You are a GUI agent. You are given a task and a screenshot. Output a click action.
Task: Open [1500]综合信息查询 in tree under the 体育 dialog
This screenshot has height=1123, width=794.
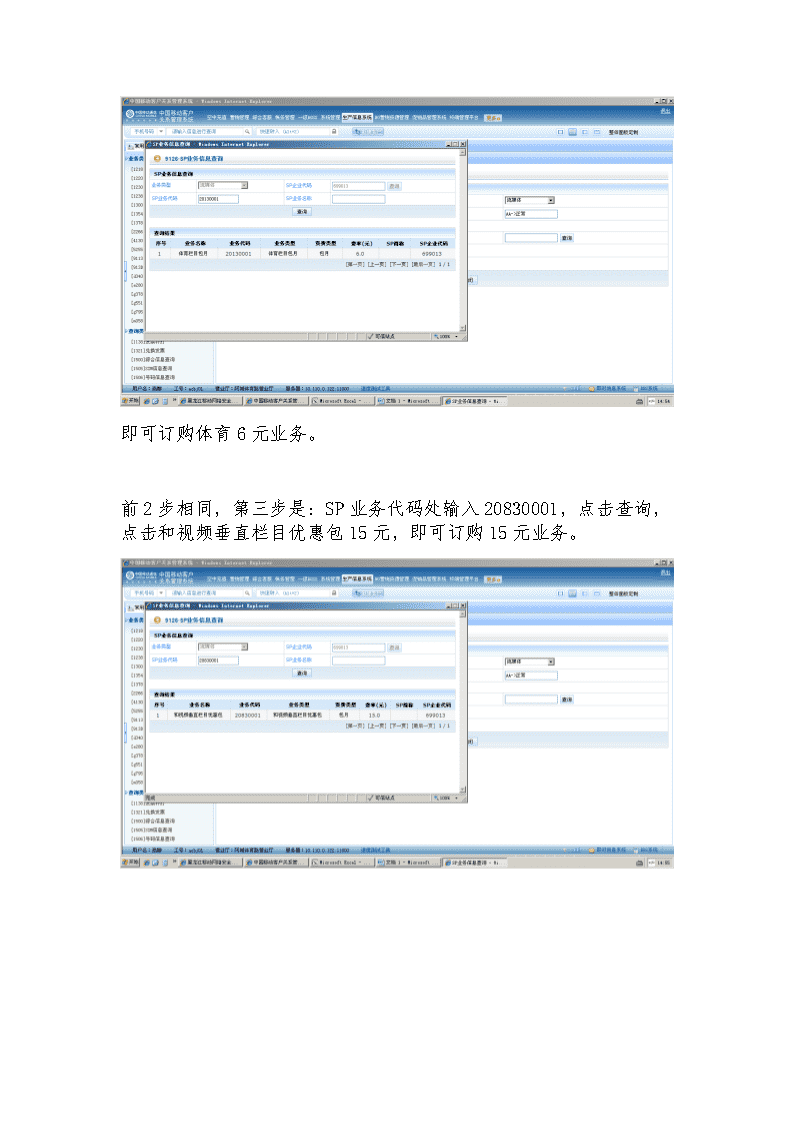point(152,360)
